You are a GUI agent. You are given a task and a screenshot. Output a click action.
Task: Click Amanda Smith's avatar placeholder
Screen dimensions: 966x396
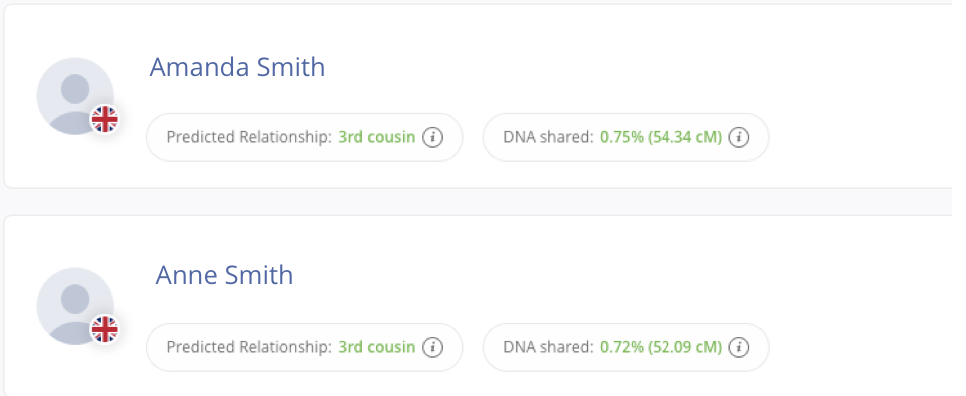click(75, 96)
